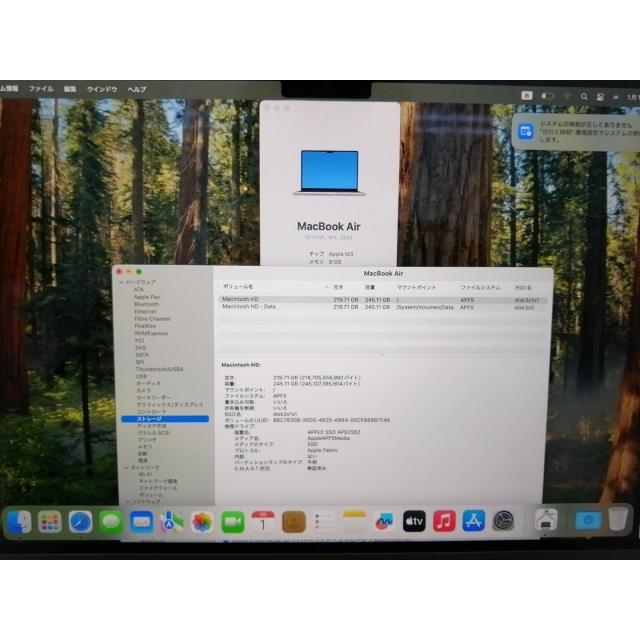Open Finder from the Dock

coord(19,522)
